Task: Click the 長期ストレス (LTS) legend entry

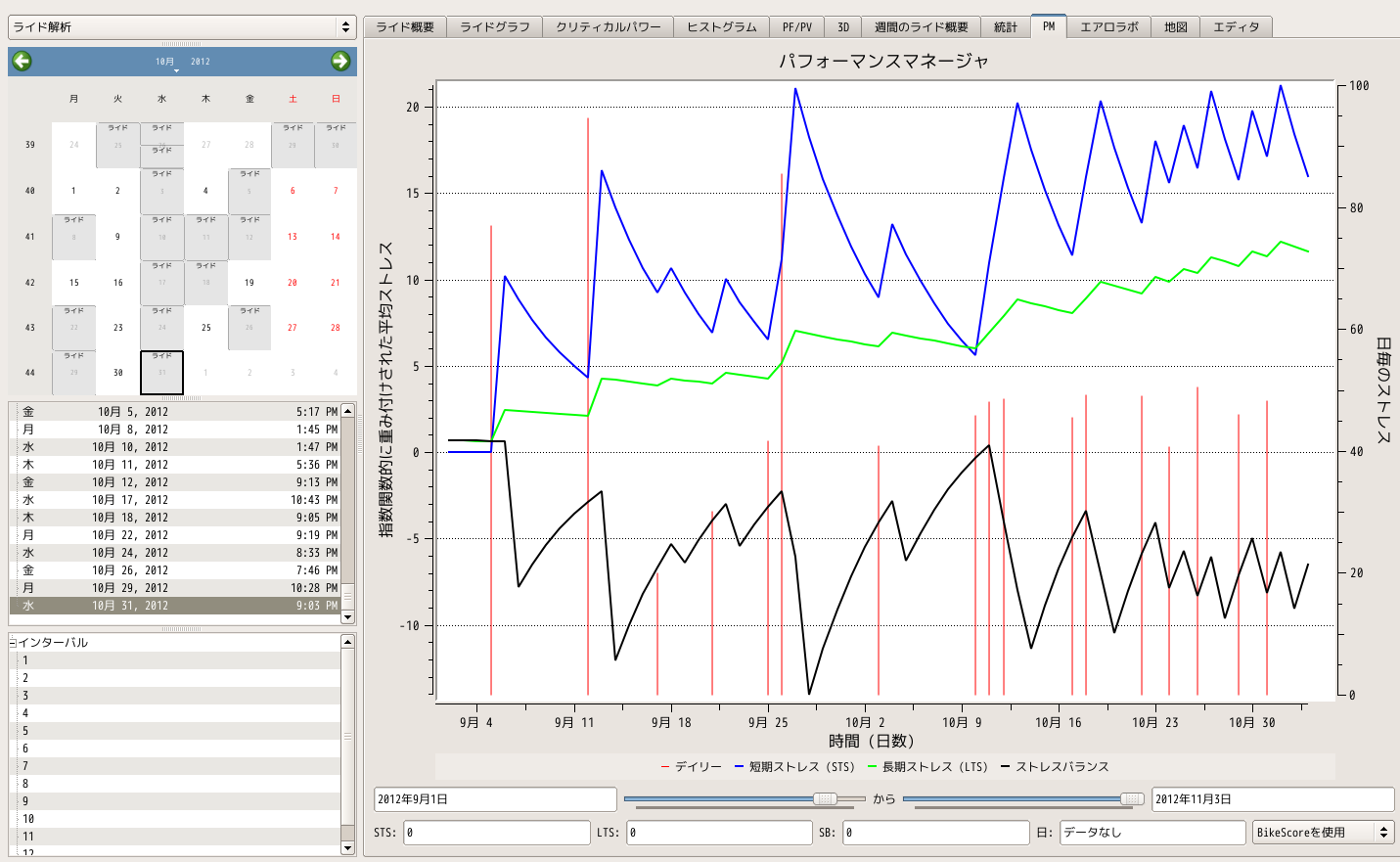Action: pyautogui.click(x=927, y=767)
